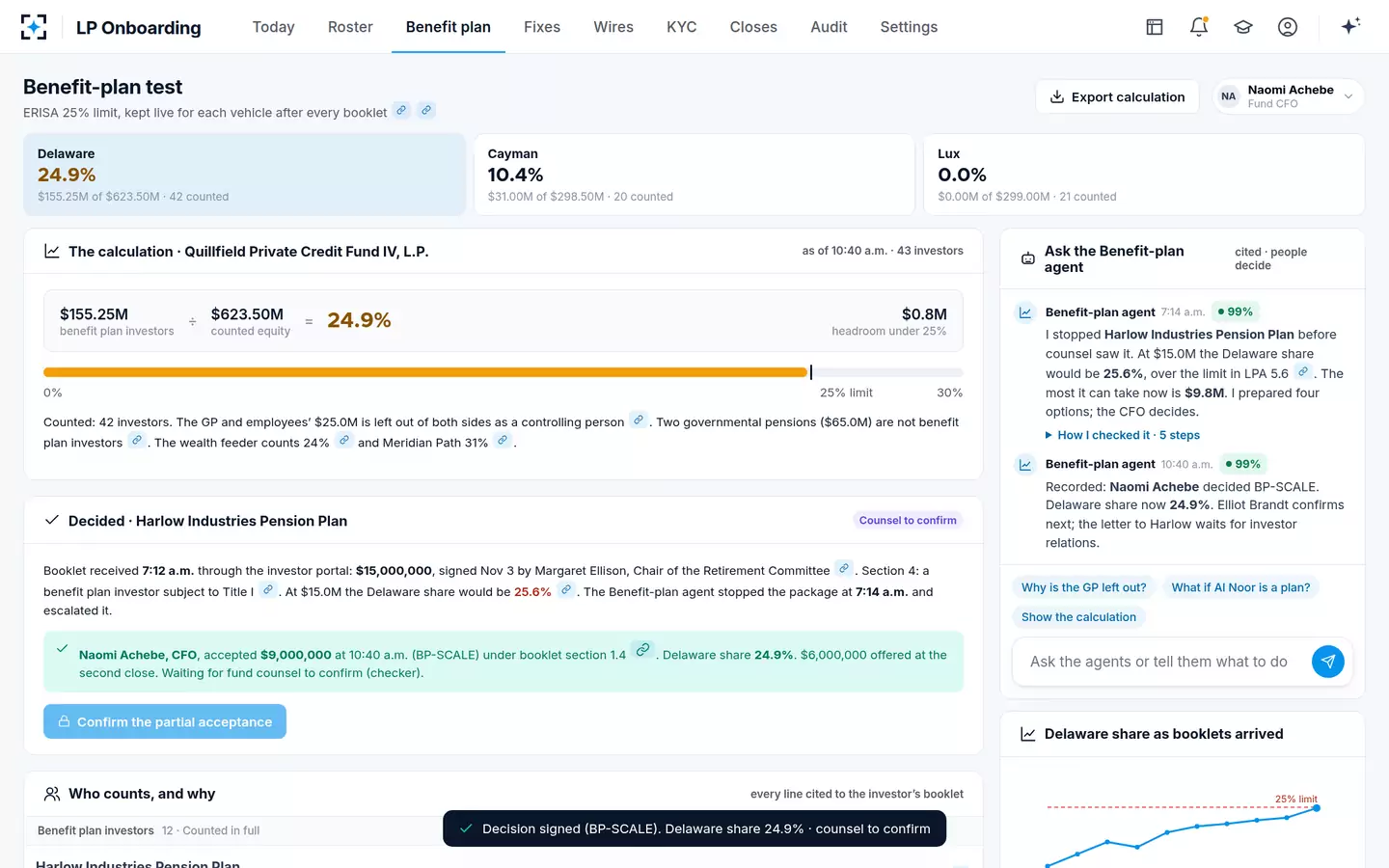The height and width of the screenshot is (868, 1389).
Task: Open the Closes tab
Action: pos(753,27)
